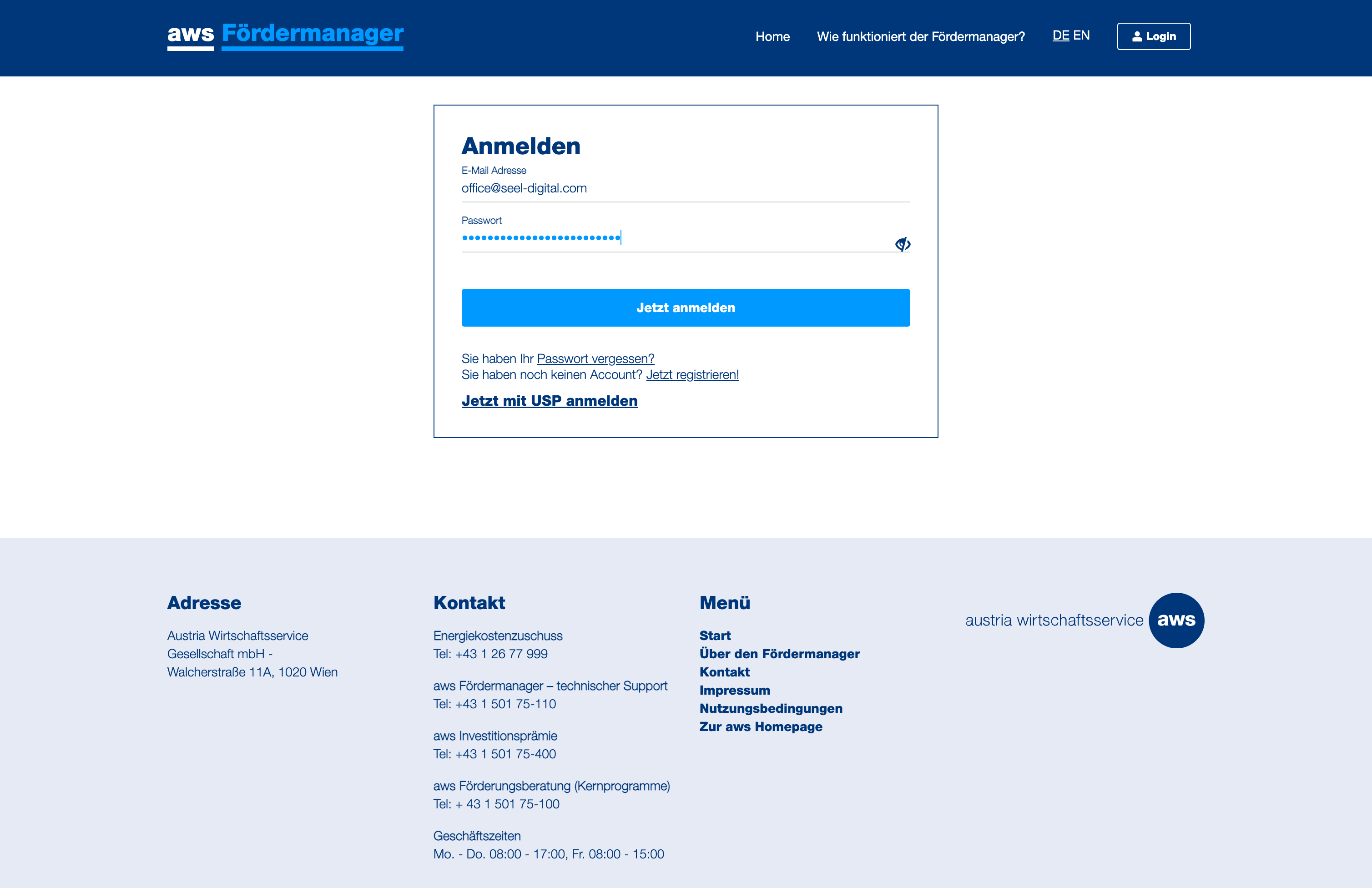Viewport: 1372px width, 888px height.
Task: Open the Nutzungsbedingungen footer link
Action: 771,709
